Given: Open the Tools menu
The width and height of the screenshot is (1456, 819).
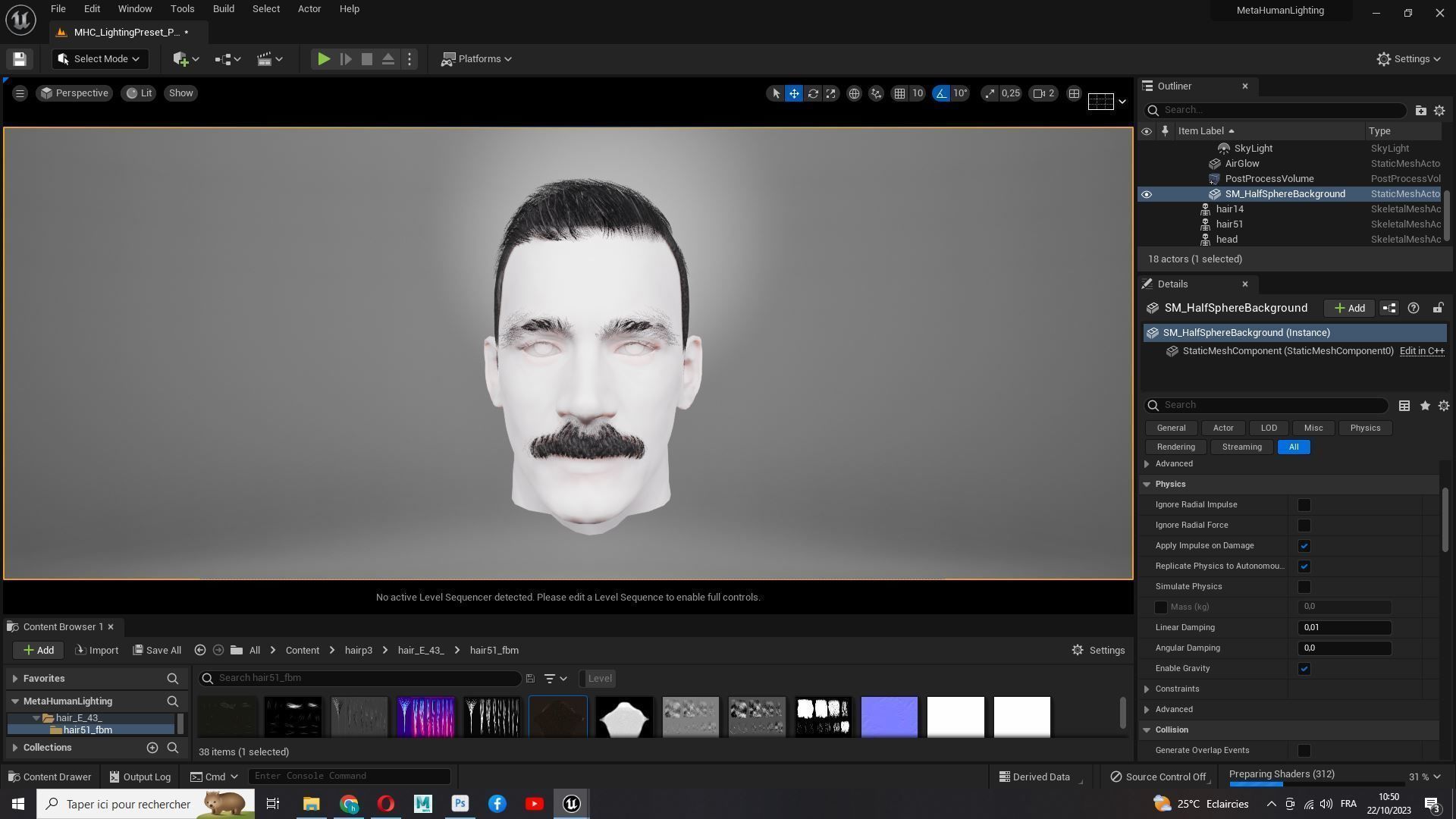Looking at the screenshot, I should [x=182, y=9].
